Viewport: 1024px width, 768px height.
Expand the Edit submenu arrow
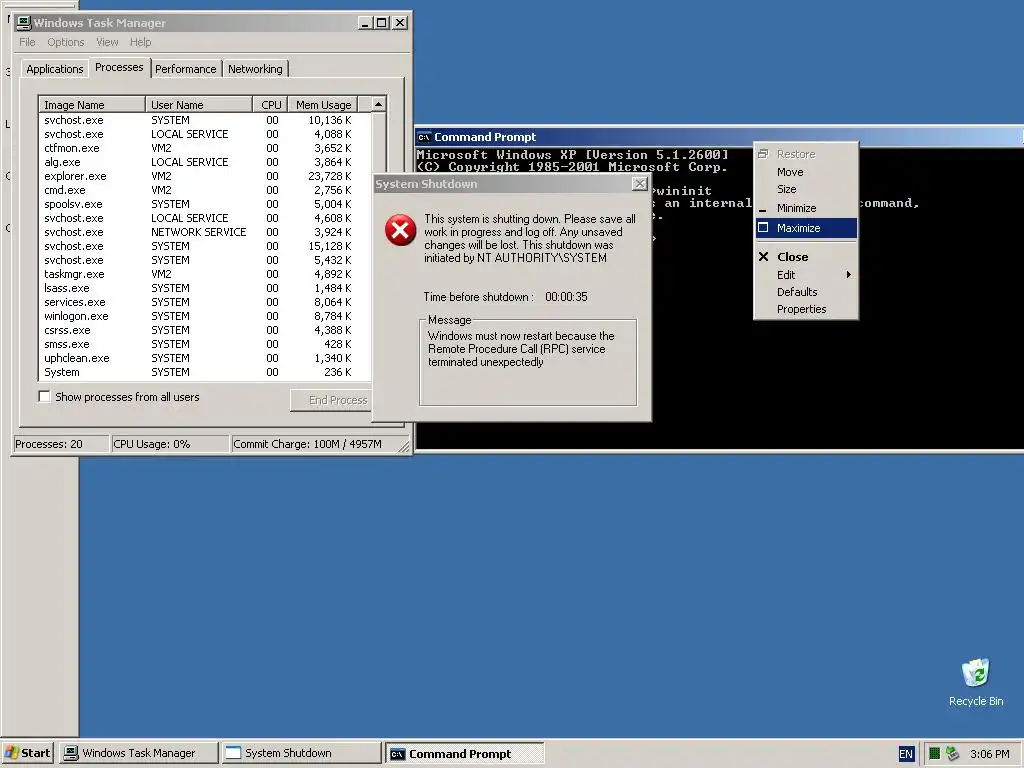coord(848,275)
